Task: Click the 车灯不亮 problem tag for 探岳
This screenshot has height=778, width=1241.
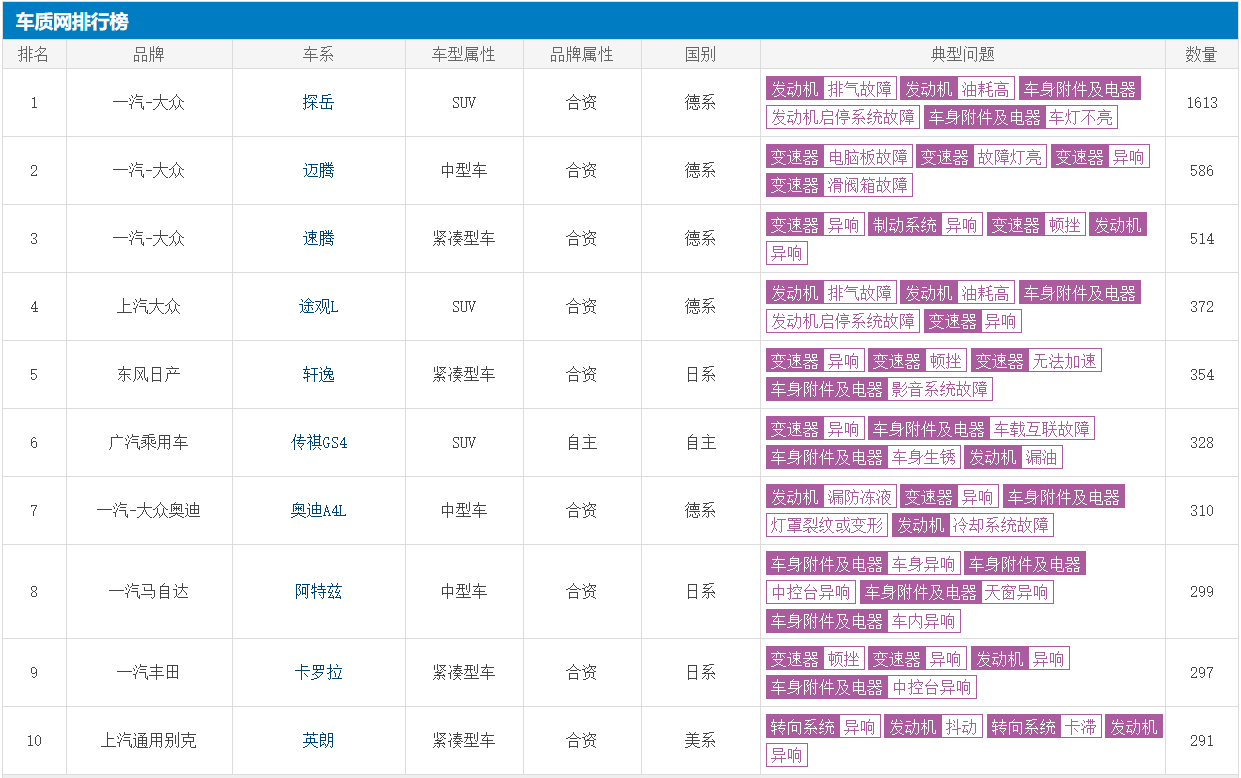Action: point(1080,117)
